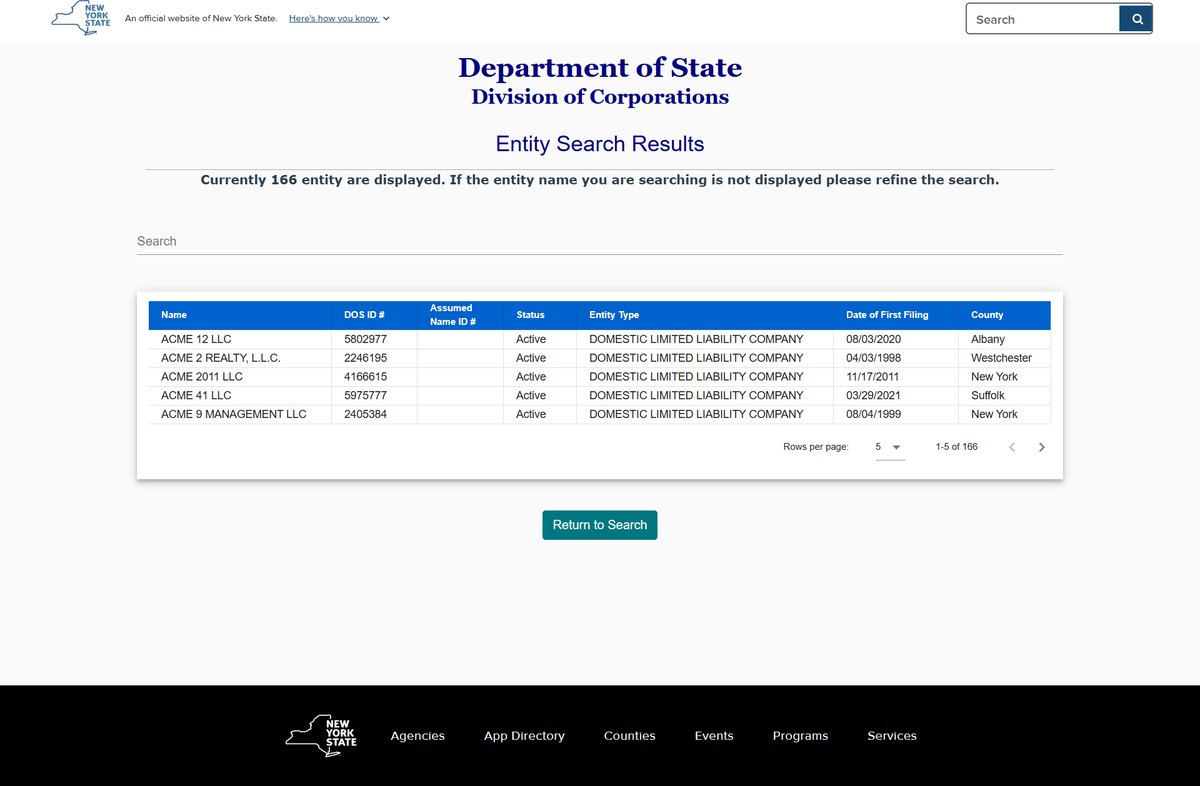Select DOS ID 4166615 cell
The image size is (1200, 786).
[x=365, y=377]
